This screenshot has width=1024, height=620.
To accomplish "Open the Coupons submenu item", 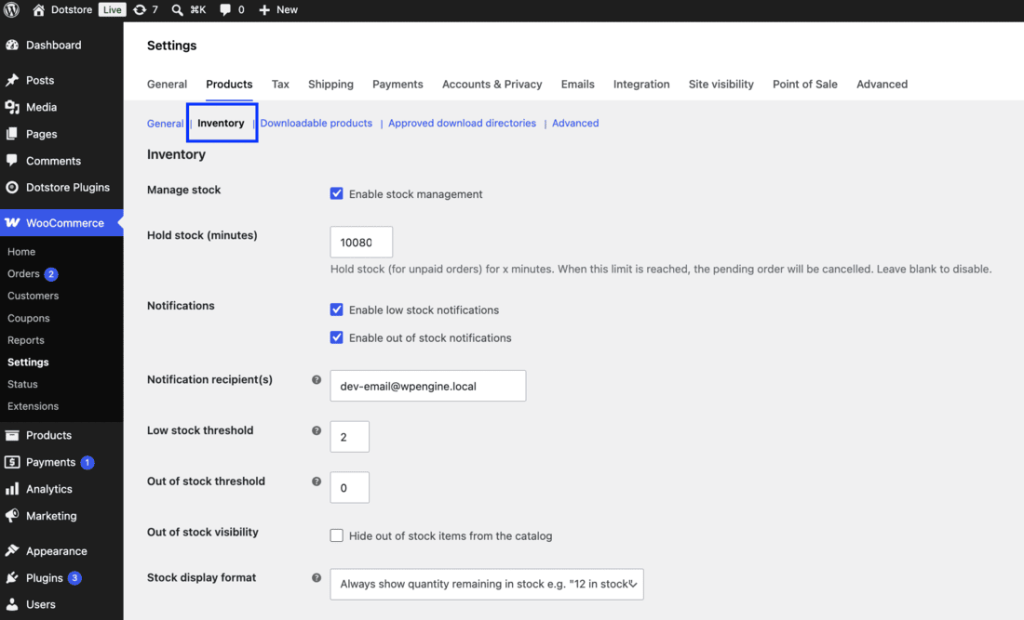I will [x=28, y=318].
